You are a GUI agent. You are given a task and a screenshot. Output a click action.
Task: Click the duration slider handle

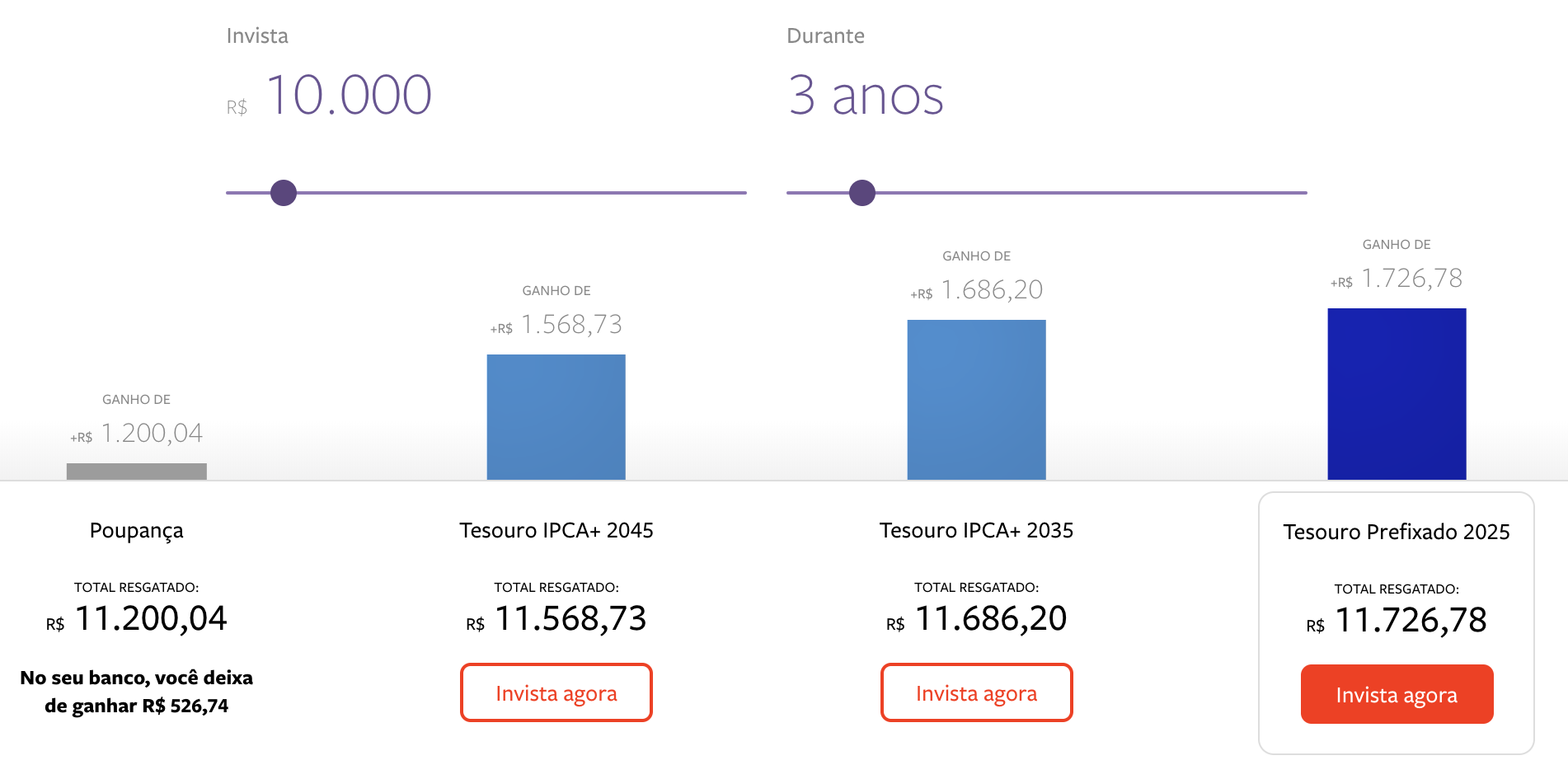click(862, 193)
